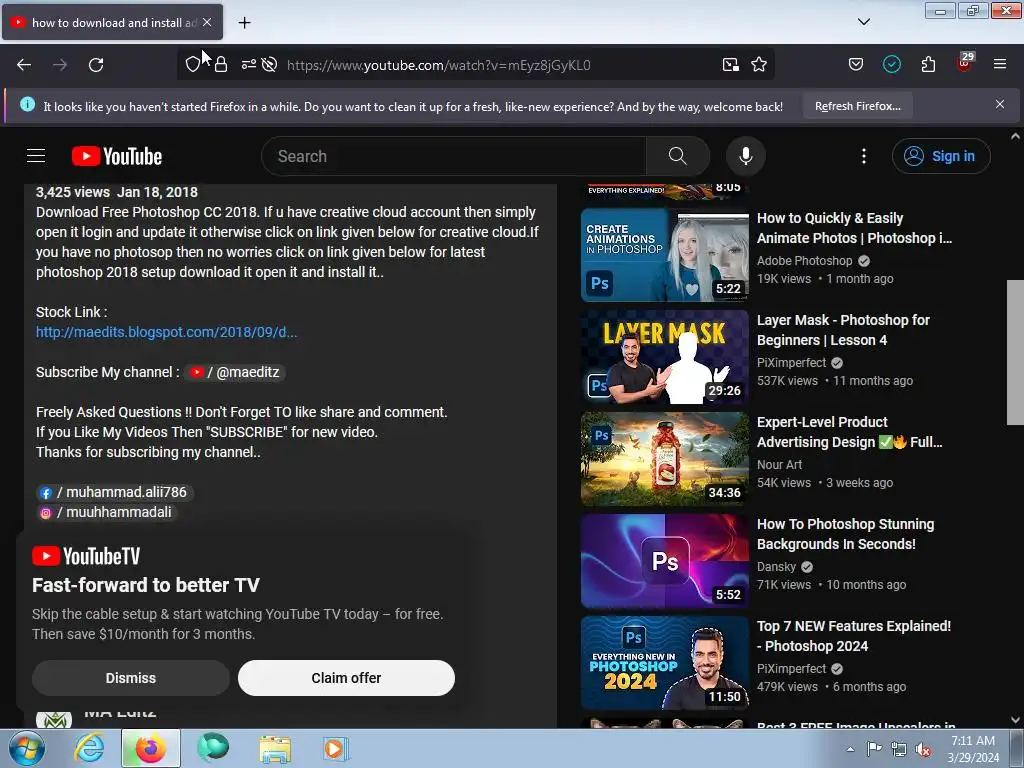Open the media player taskbar icon
Screen dimensions: 1024x768
click(x=336, y=748)
